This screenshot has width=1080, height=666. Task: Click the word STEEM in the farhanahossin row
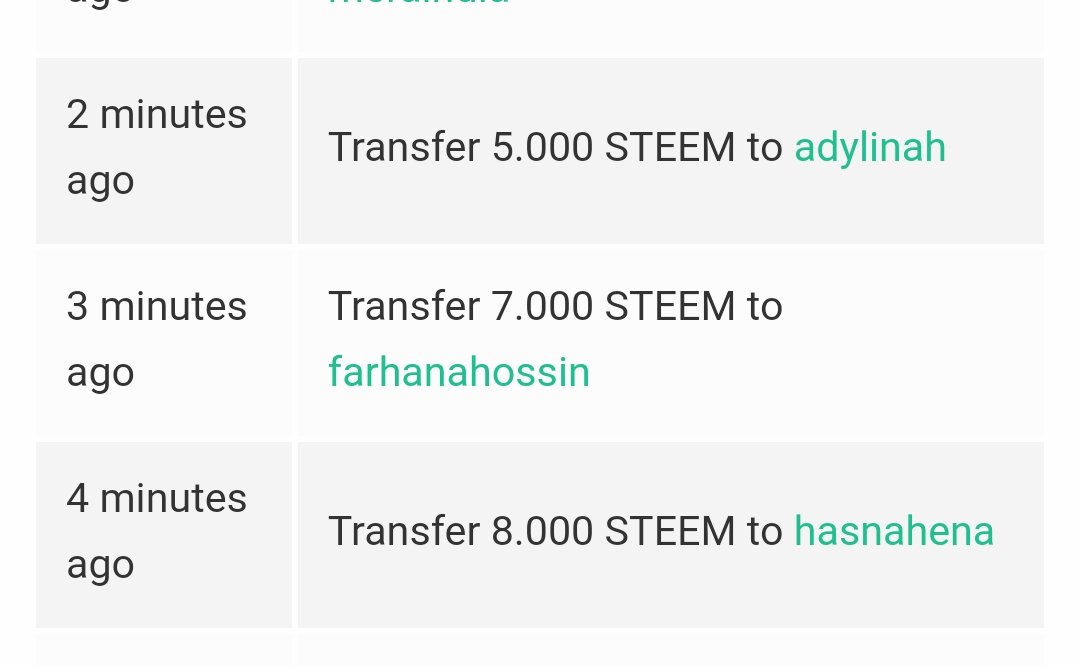[x=669, y=306]
